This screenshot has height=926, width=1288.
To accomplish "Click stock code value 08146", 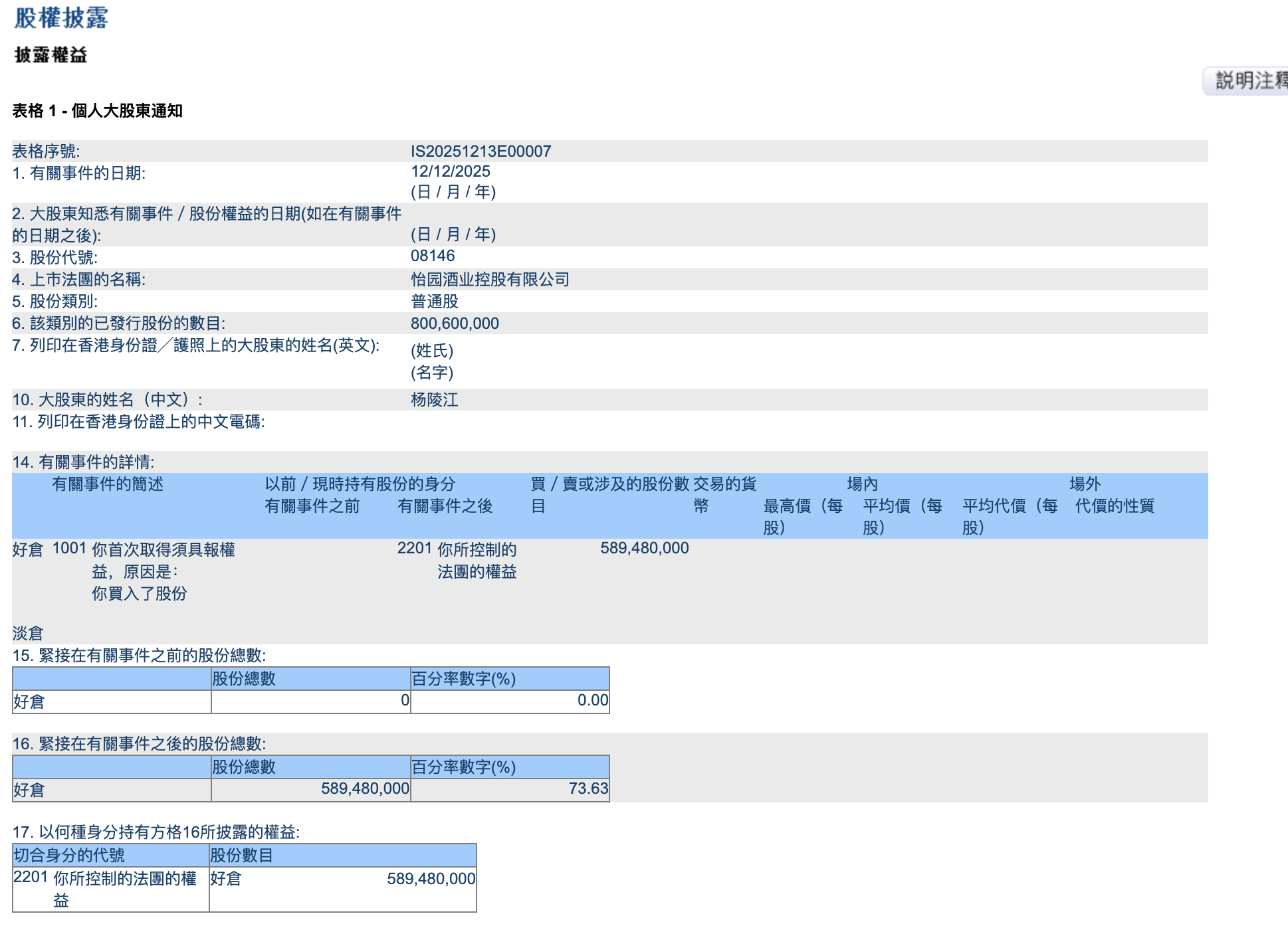I will coord(433,256).
